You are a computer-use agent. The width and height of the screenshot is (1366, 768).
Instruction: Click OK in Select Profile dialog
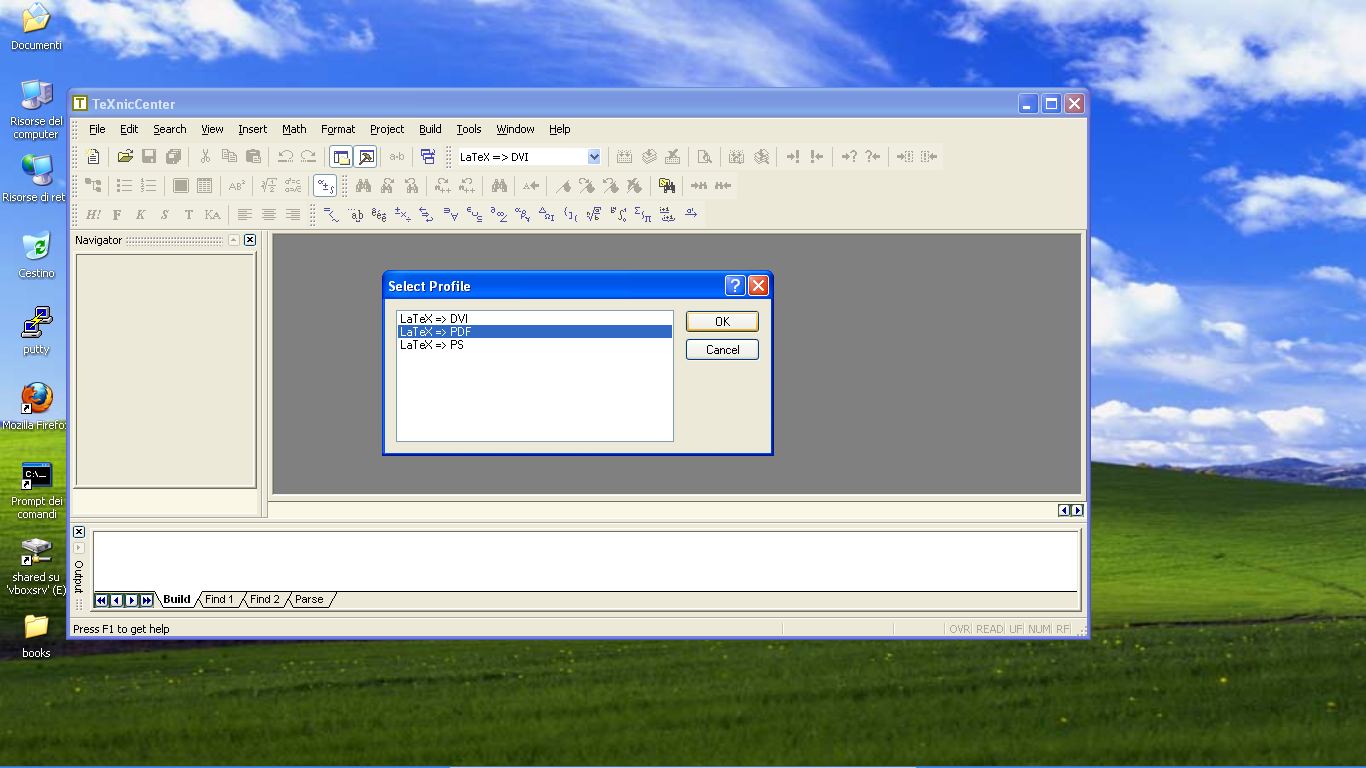[x=722, y=321]
